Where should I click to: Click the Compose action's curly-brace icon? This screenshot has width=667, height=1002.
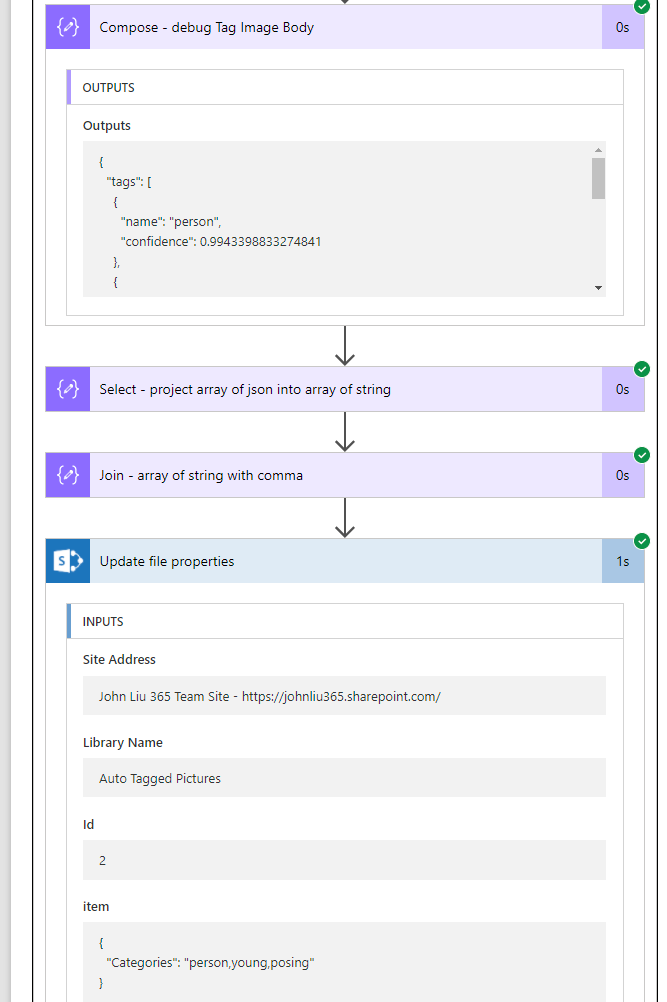[68, 27]
